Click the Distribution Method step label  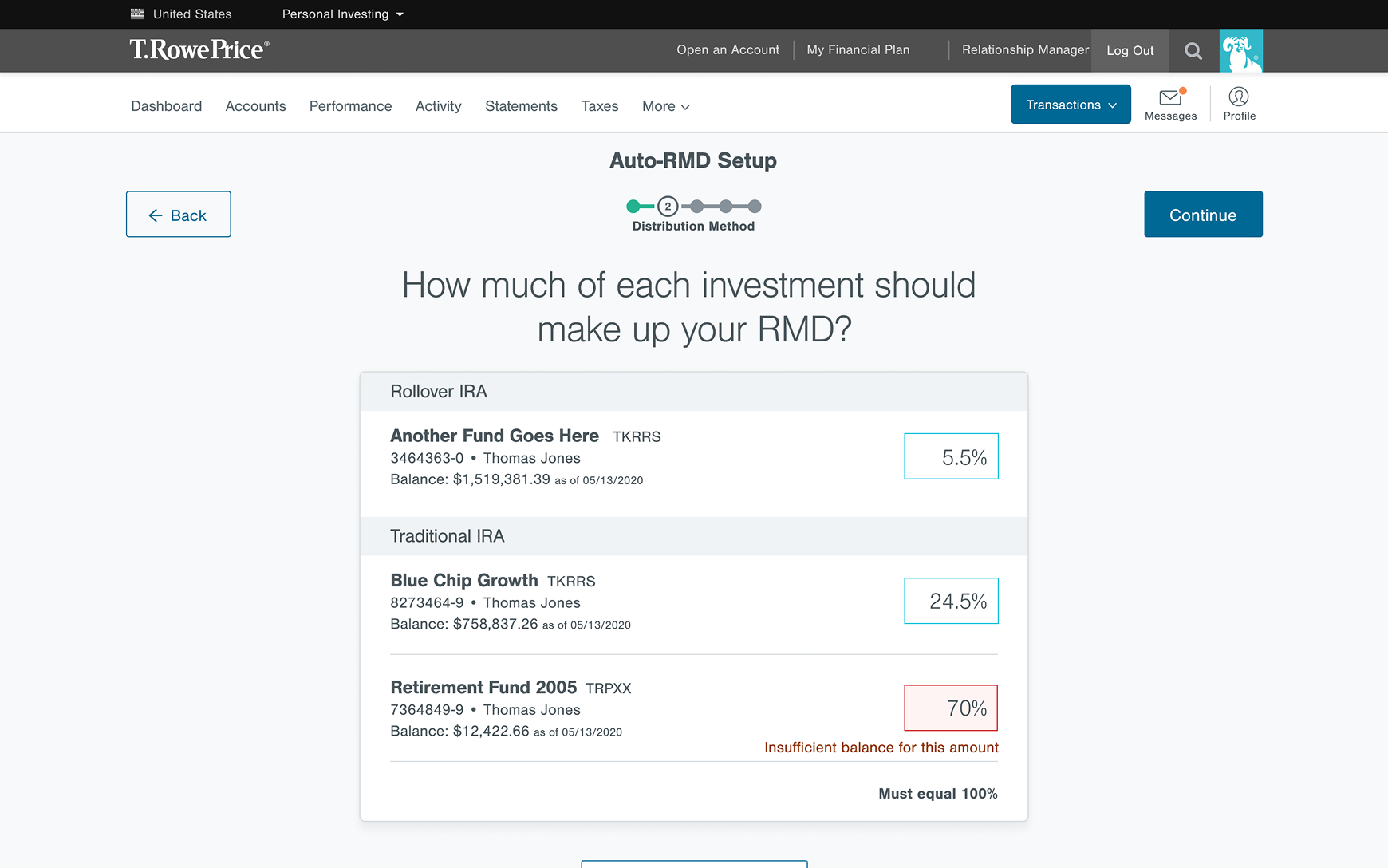pyautogui.click(x=693, y=227)
